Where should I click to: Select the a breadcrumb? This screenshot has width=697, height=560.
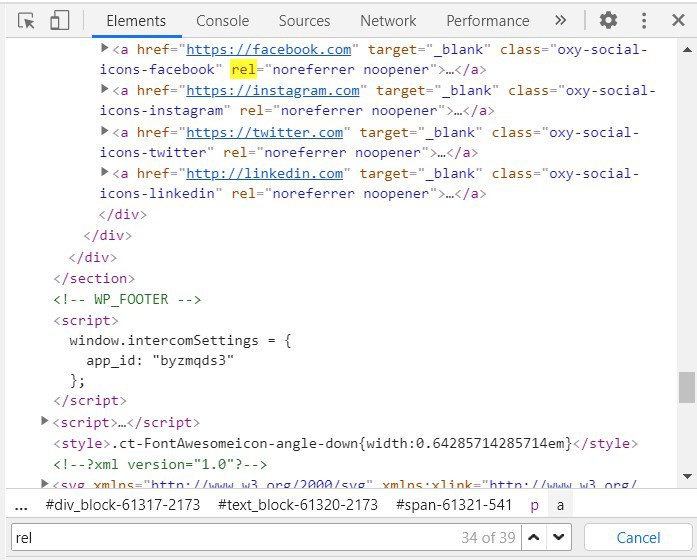click(x=560, y=505)
